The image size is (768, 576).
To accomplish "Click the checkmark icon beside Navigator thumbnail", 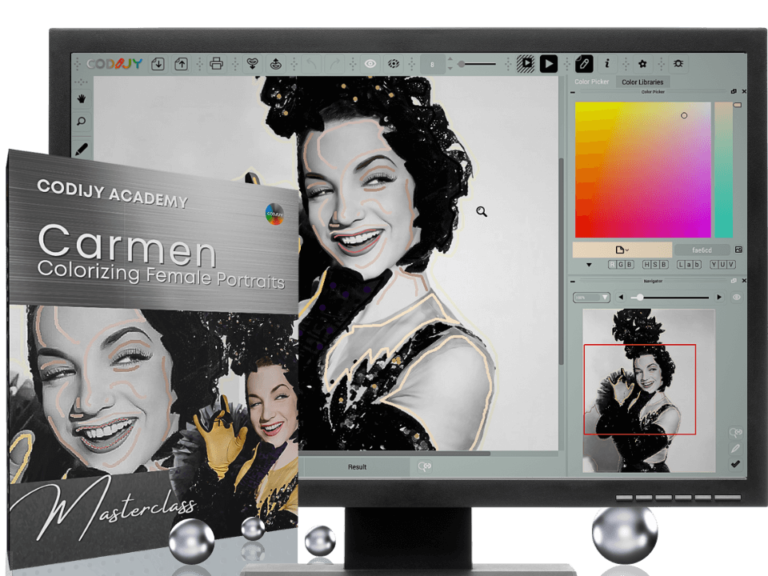I will tap(735, 464).
